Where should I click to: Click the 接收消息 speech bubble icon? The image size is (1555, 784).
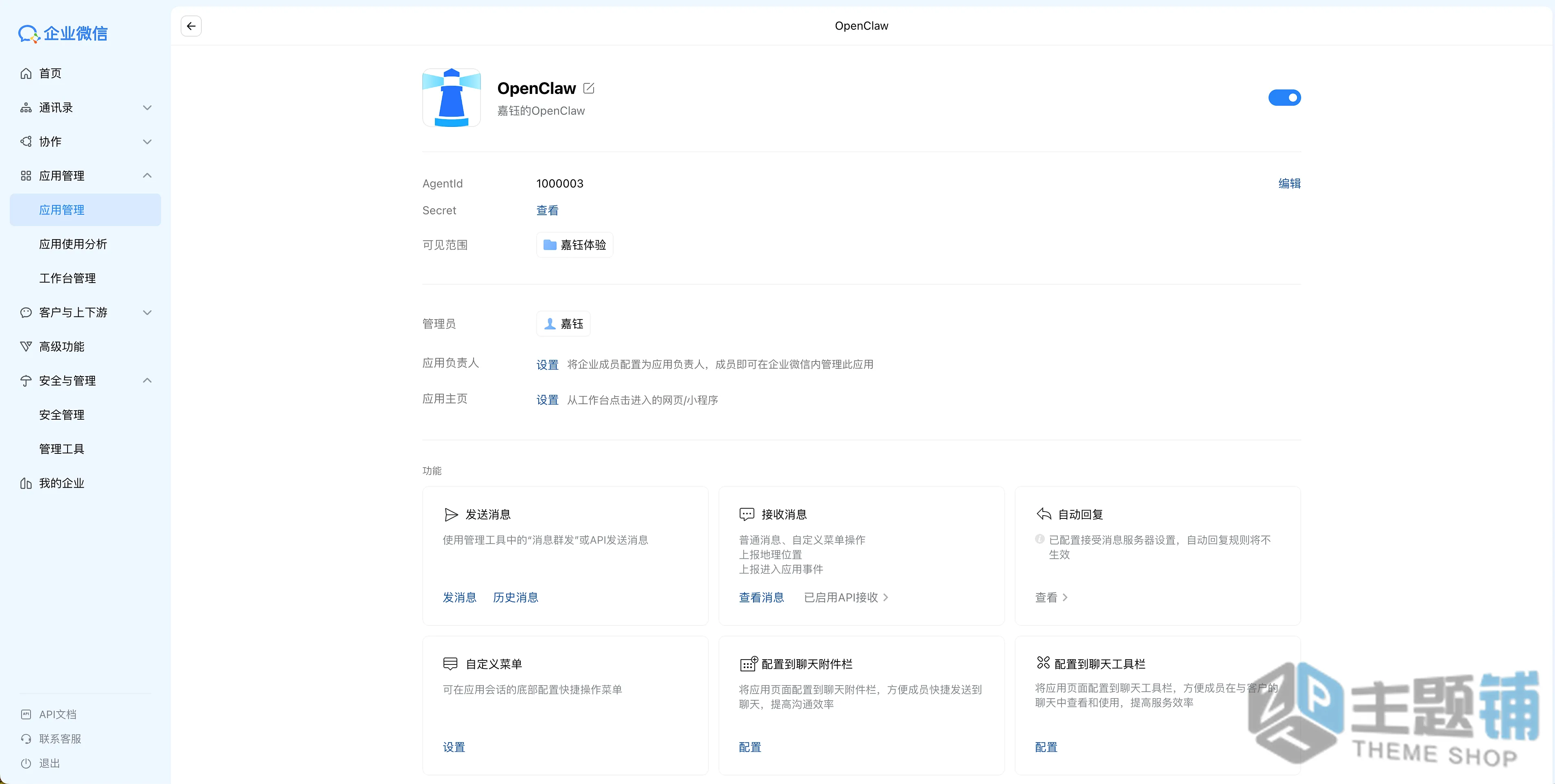747,515
